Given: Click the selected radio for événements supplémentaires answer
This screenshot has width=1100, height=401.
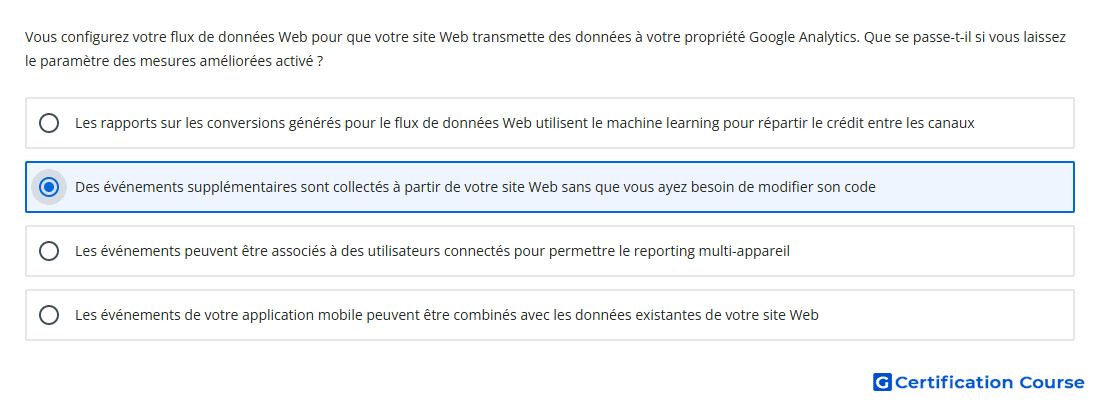Looking at the screenshot, I should click(x=49, y=187).
